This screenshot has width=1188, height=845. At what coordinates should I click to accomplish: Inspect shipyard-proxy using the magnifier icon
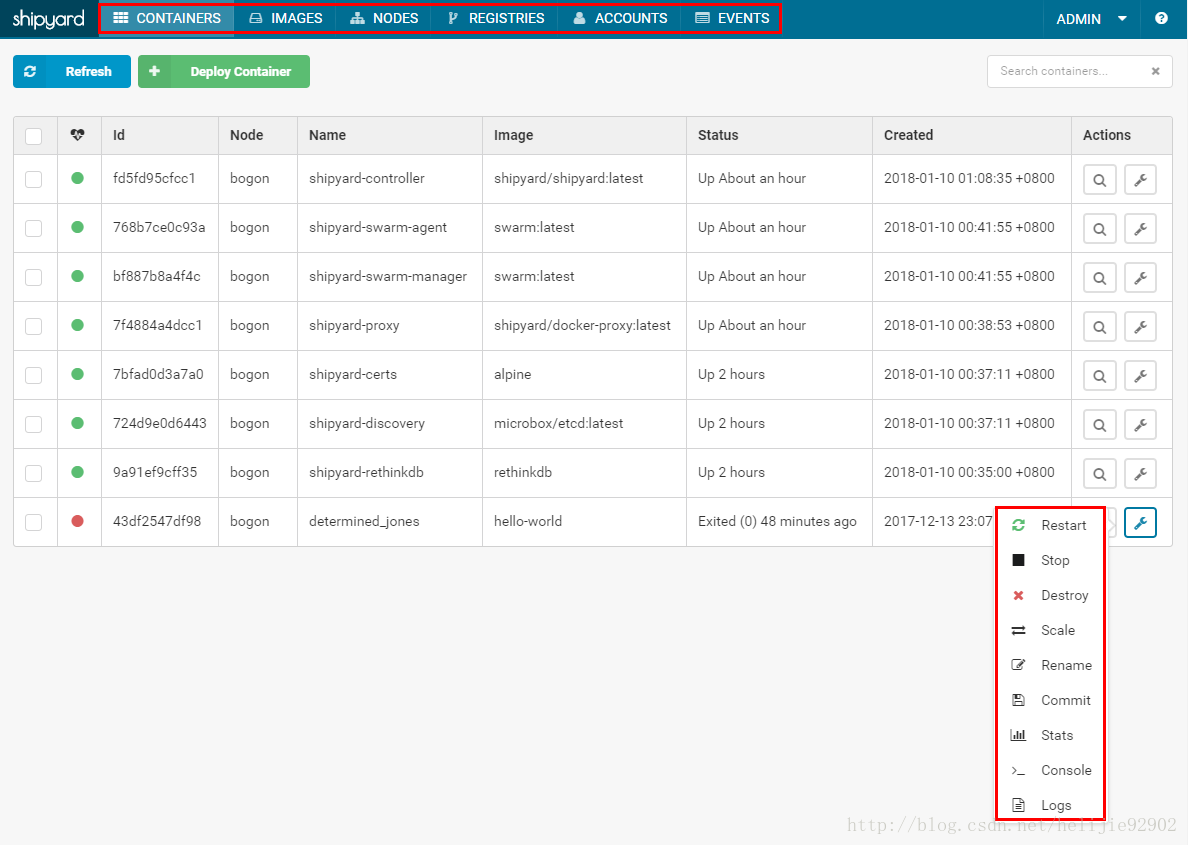coord(1099,327)
